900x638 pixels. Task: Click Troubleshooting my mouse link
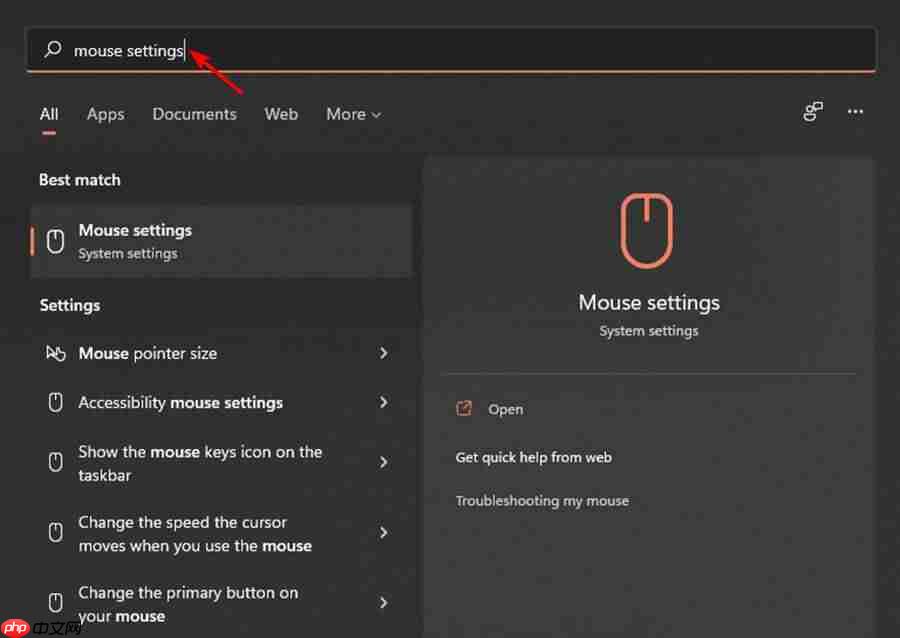click(x=542, y=500)
